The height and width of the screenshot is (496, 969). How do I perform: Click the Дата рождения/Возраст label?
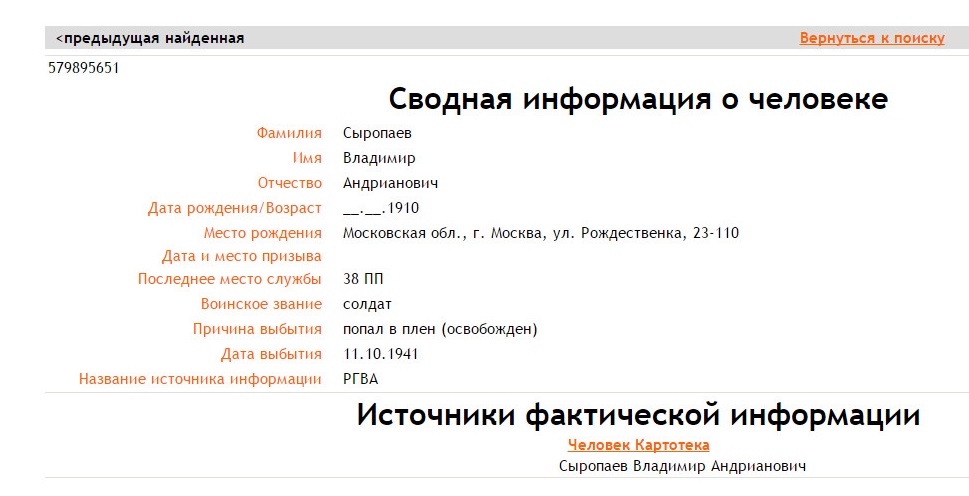pos(234,208)
